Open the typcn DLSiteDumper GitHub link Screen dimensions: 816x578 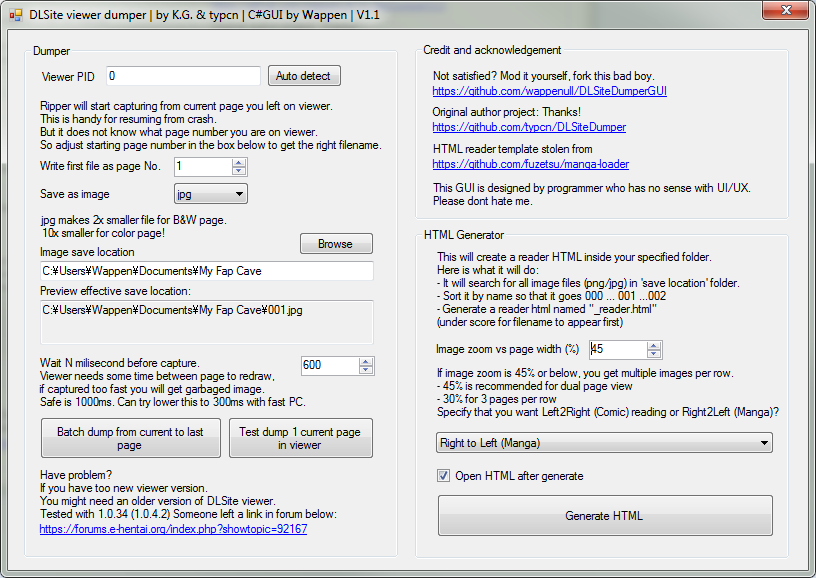(x=529, y=127)
